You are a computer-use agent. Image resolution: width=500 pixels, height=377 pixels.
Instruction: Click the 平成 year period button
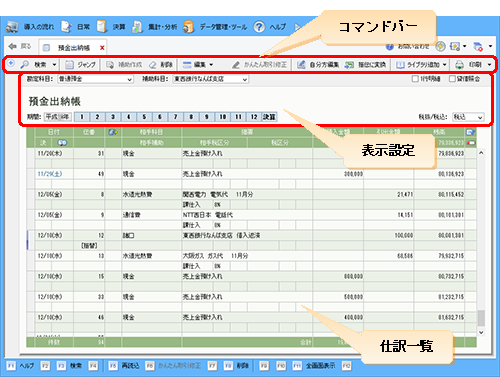pyautogui.click(x=57, y=117)
